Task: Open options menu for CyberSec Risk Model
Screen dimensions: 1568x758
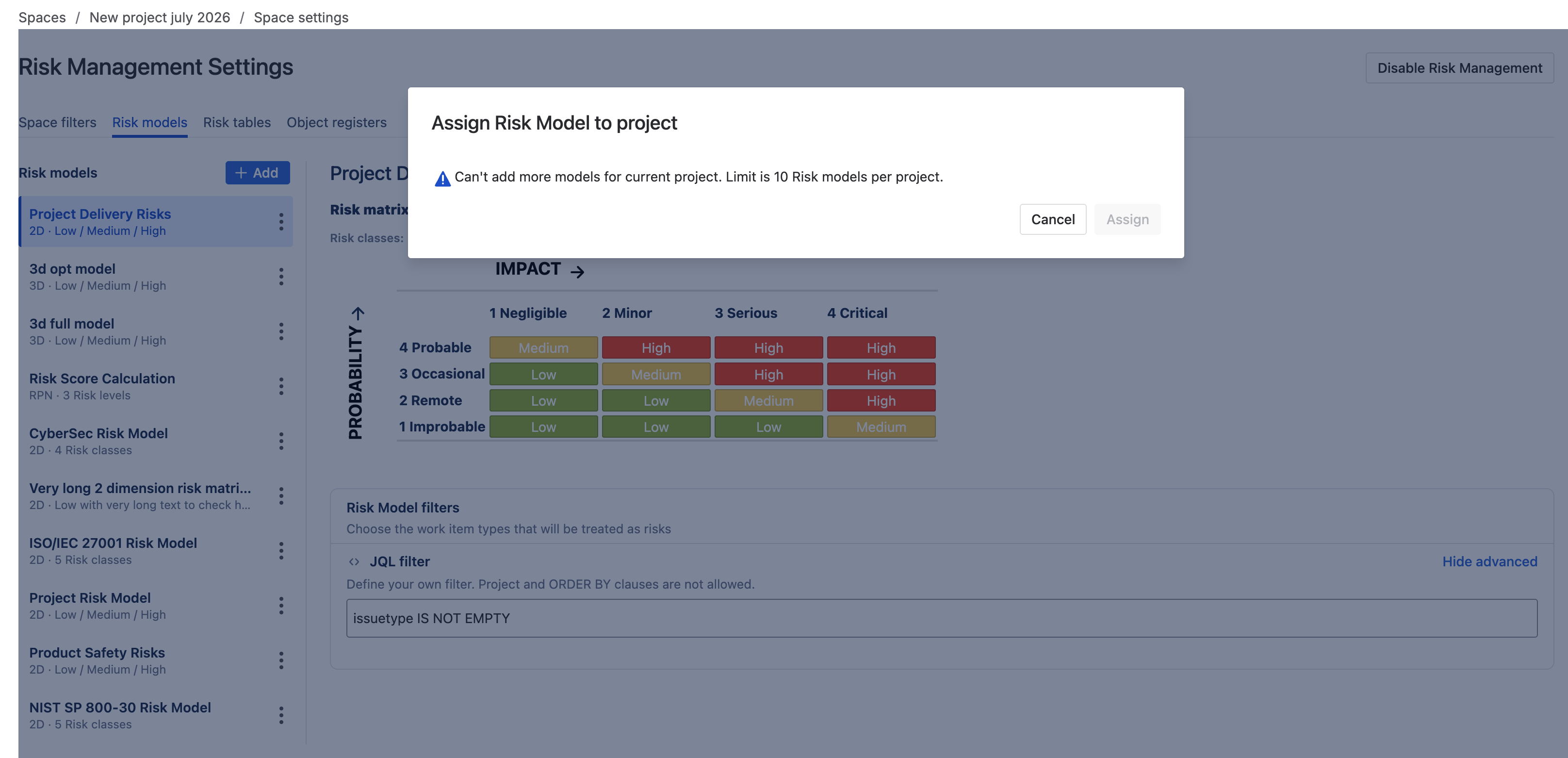Action: point(281,441)
